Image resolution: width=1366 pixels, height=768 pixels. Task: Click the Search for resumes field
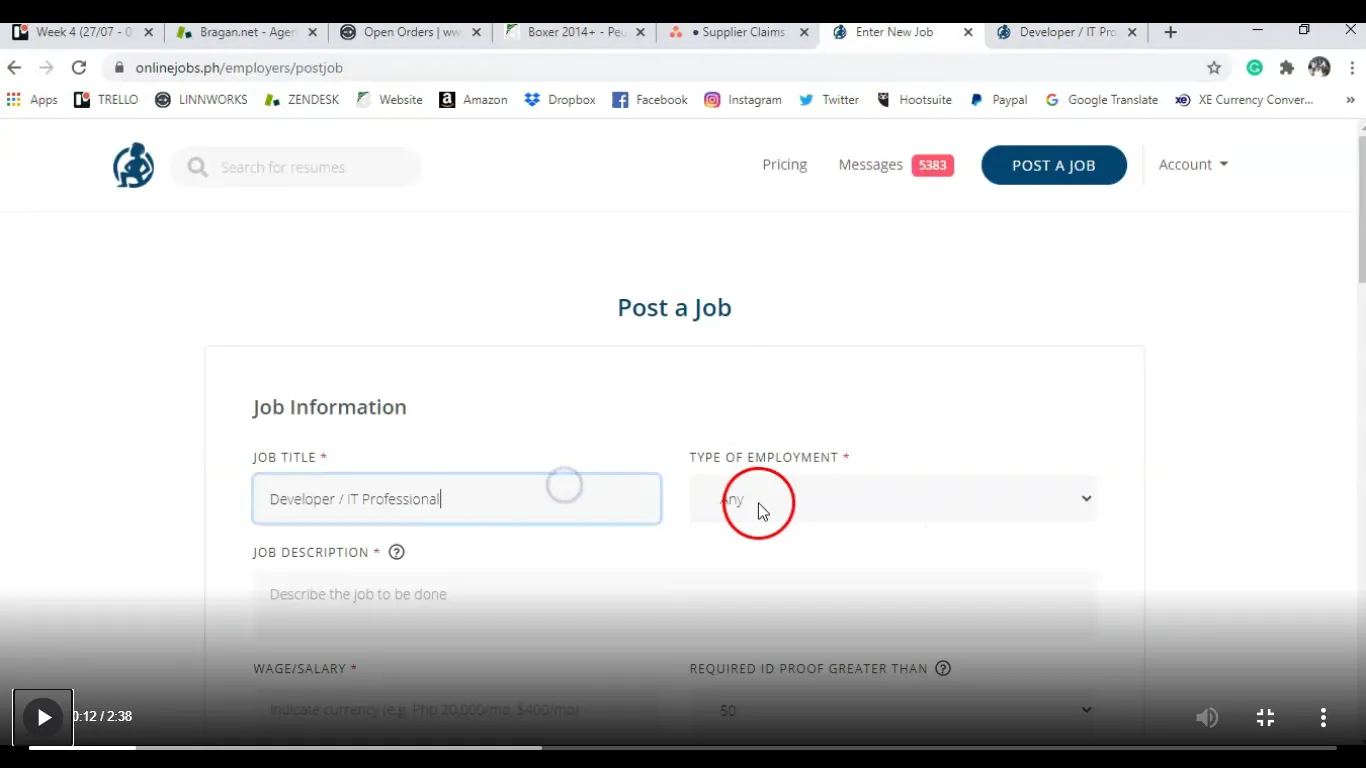pos(296,167)
